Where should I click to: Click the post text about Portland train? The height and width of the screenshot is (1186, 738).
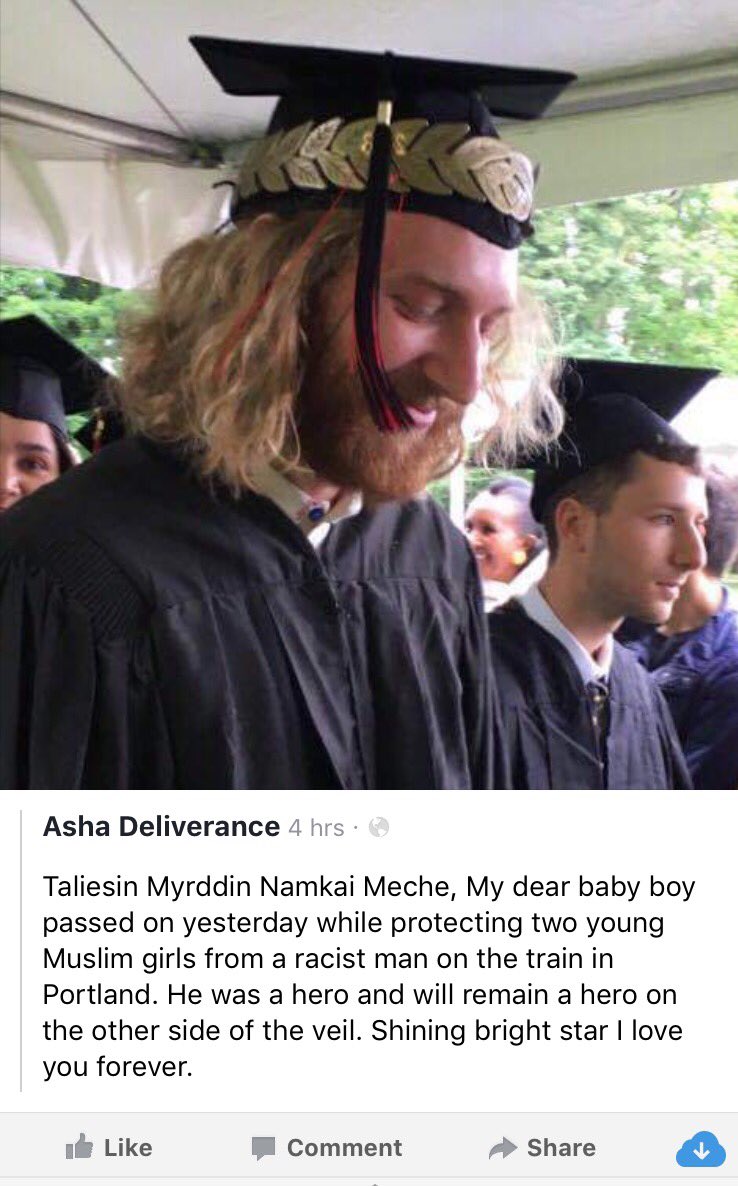pos(368,976)
